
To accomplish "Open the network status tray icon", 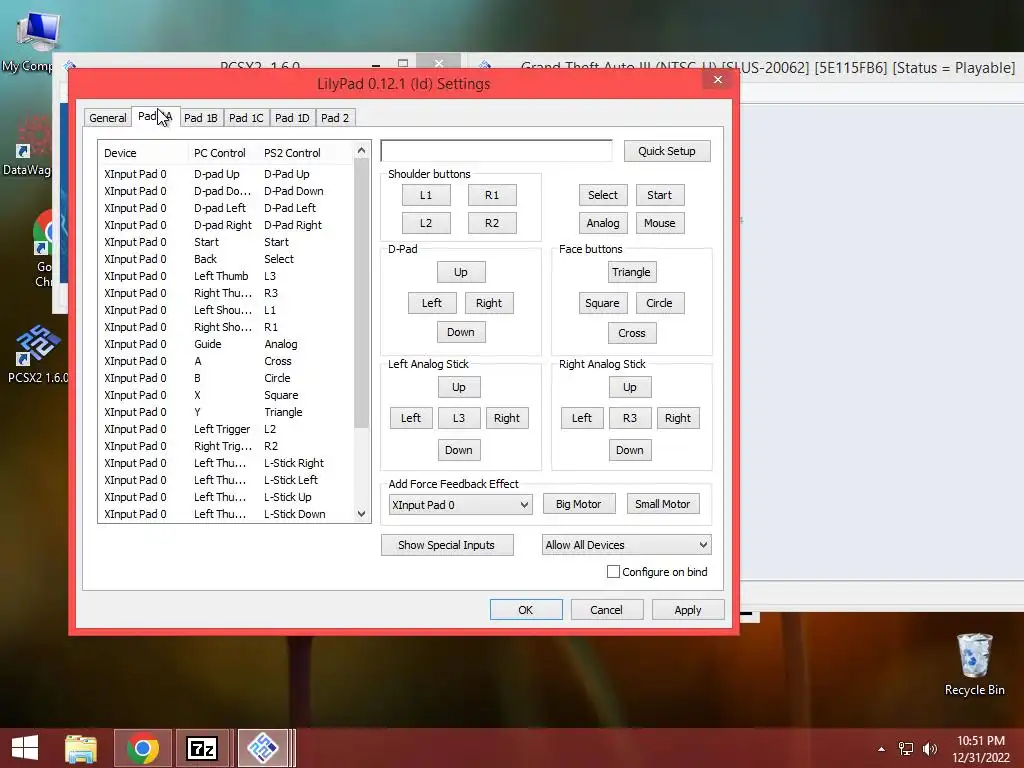I will coord(906,749).
